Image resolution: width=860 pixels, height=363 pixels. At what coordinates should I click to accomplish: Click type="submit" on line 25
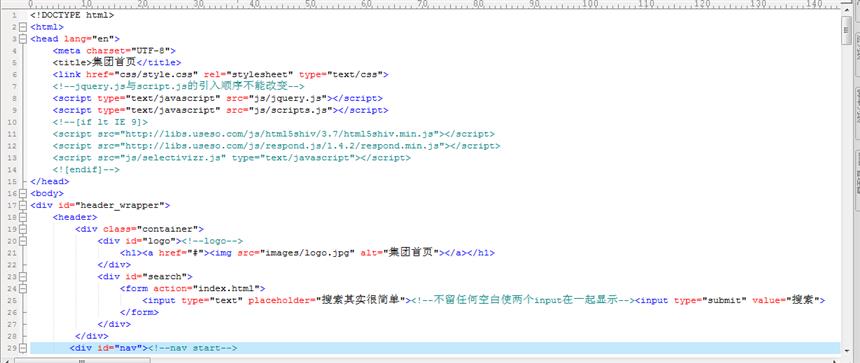(710, 300)
